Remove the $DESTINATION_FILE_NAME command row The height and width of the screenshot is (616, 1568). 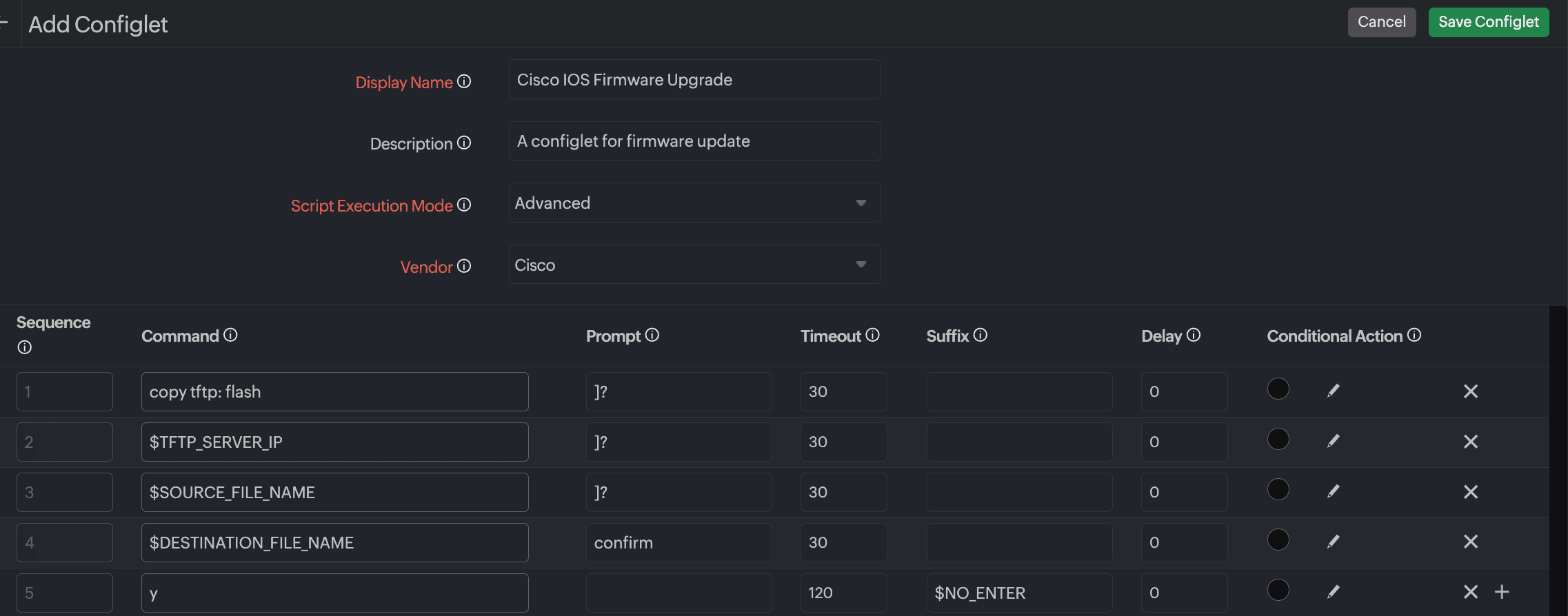tap(1470, 542)
